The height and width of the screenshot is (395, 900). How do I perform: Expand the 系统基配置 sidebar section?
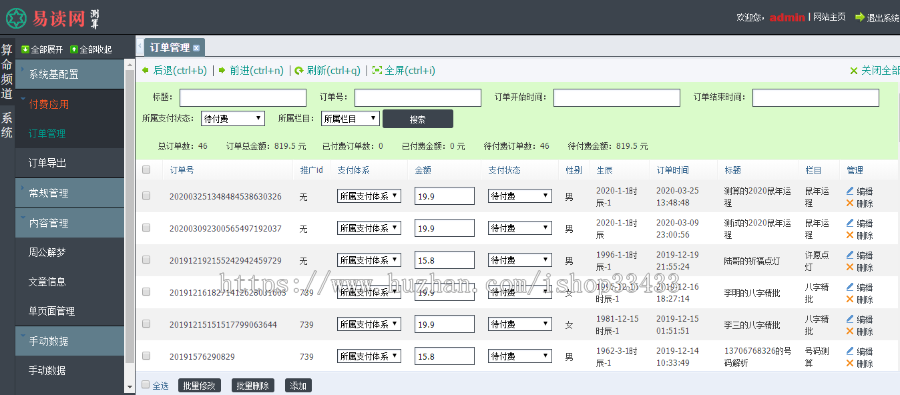(x=69, y=74)
